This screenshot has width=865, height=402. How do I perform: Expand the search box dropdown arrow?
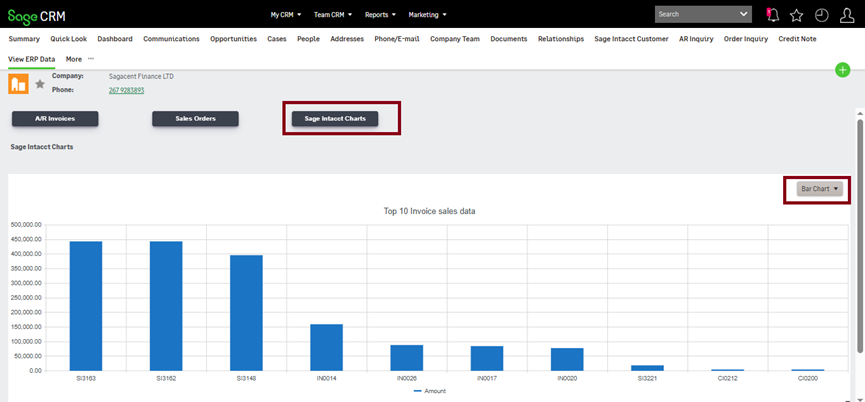(x=743, y=15)
